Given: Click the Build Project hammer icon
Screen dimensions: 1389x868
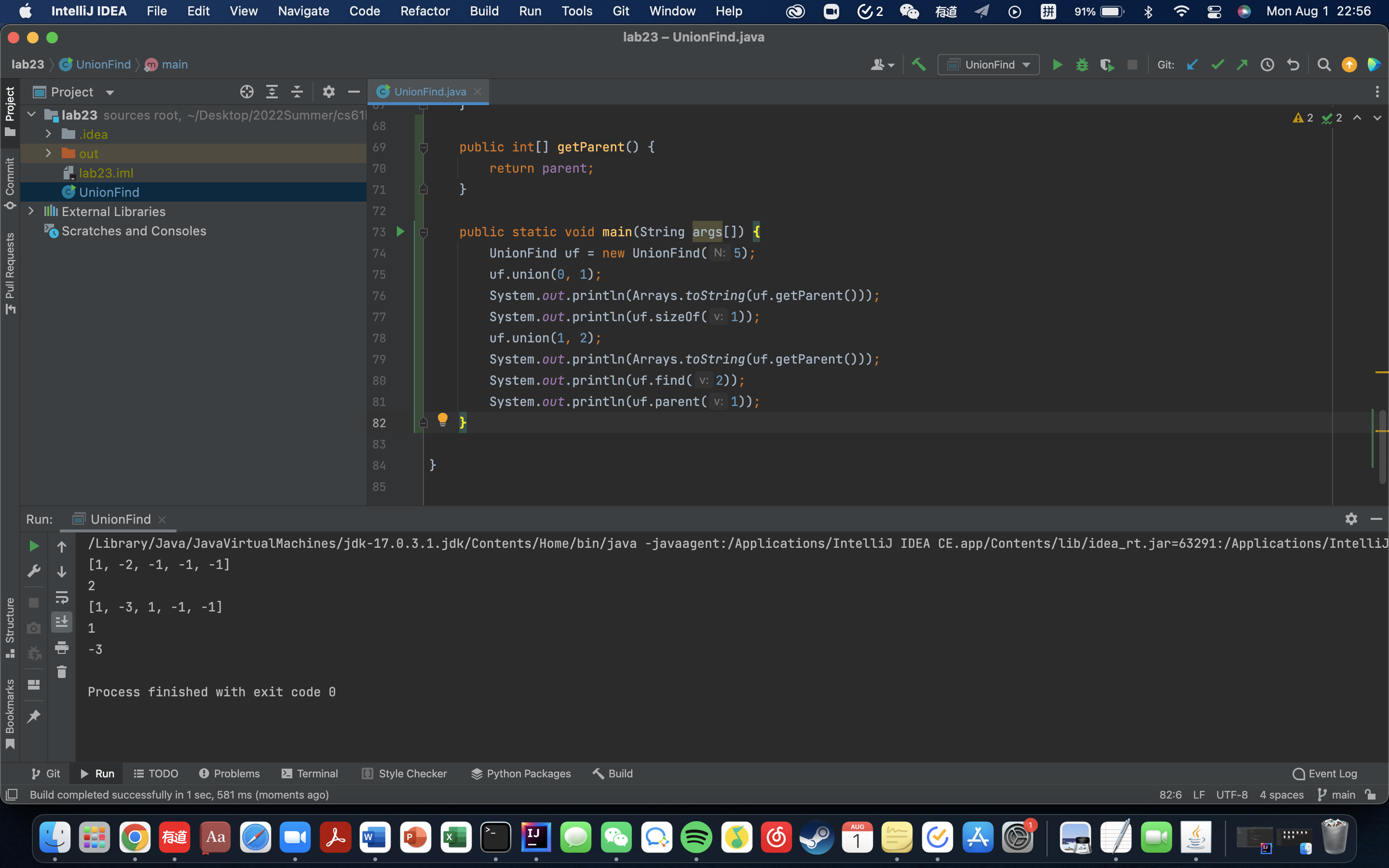Looking at the screenshot, I should click(918, 64).
